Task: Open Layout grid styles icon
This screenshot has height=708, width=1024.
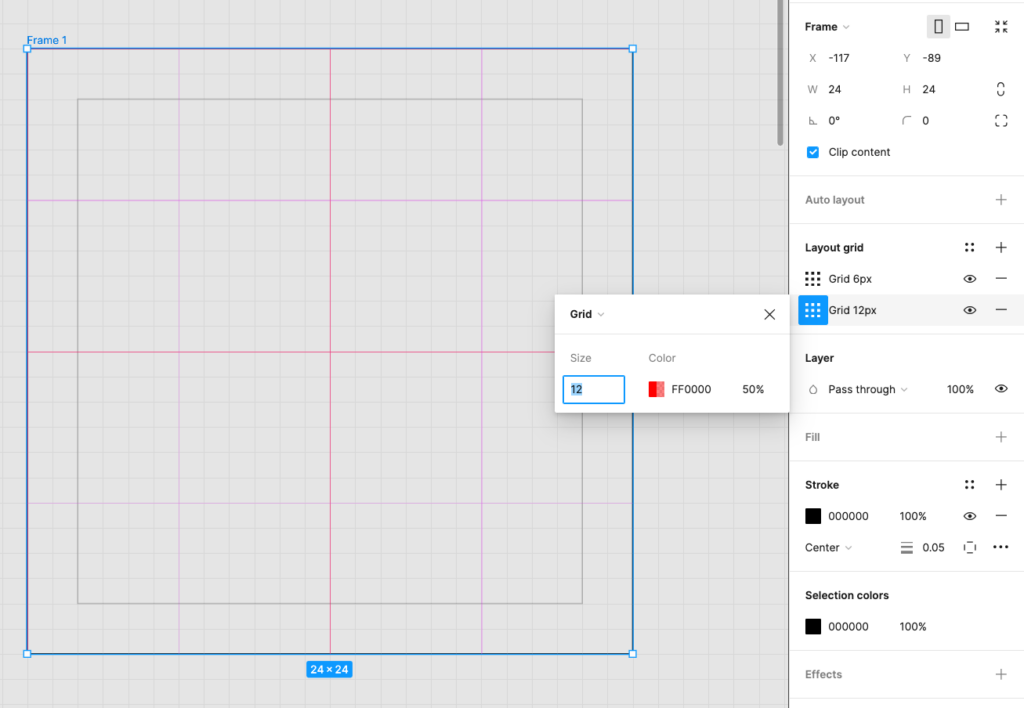Action: pyautogui.click(x=969, y=248)
